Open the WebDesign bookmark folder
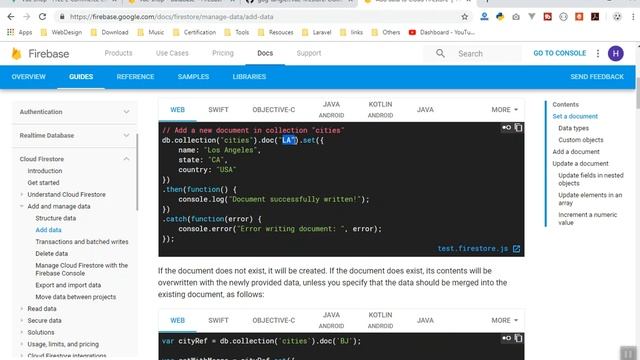The width and height of the screenshot is (640, 360). coord(61,32)
